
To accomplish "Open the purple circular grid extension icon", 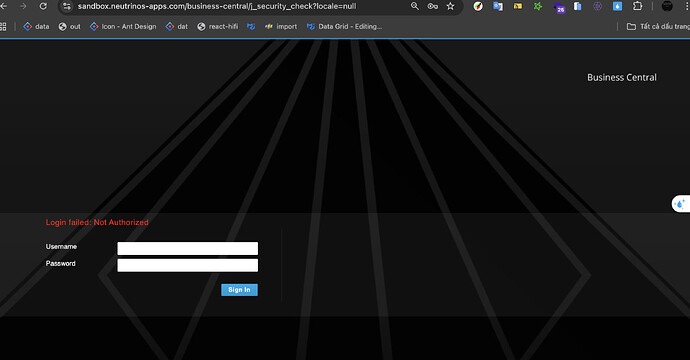I will 597,6.
